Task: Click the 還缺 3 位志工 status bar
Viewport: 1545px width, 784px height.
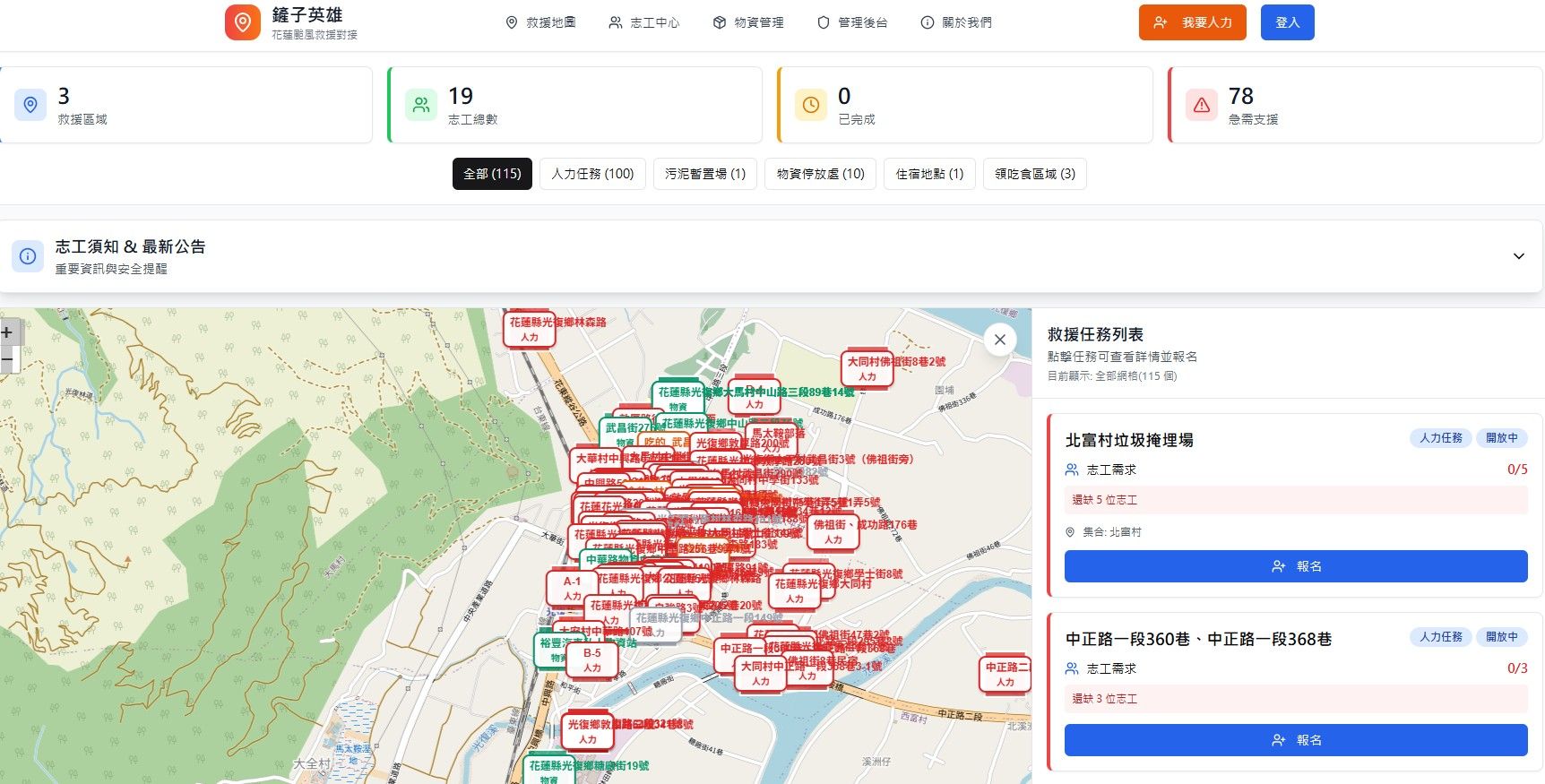Action: coord(1296,699)
